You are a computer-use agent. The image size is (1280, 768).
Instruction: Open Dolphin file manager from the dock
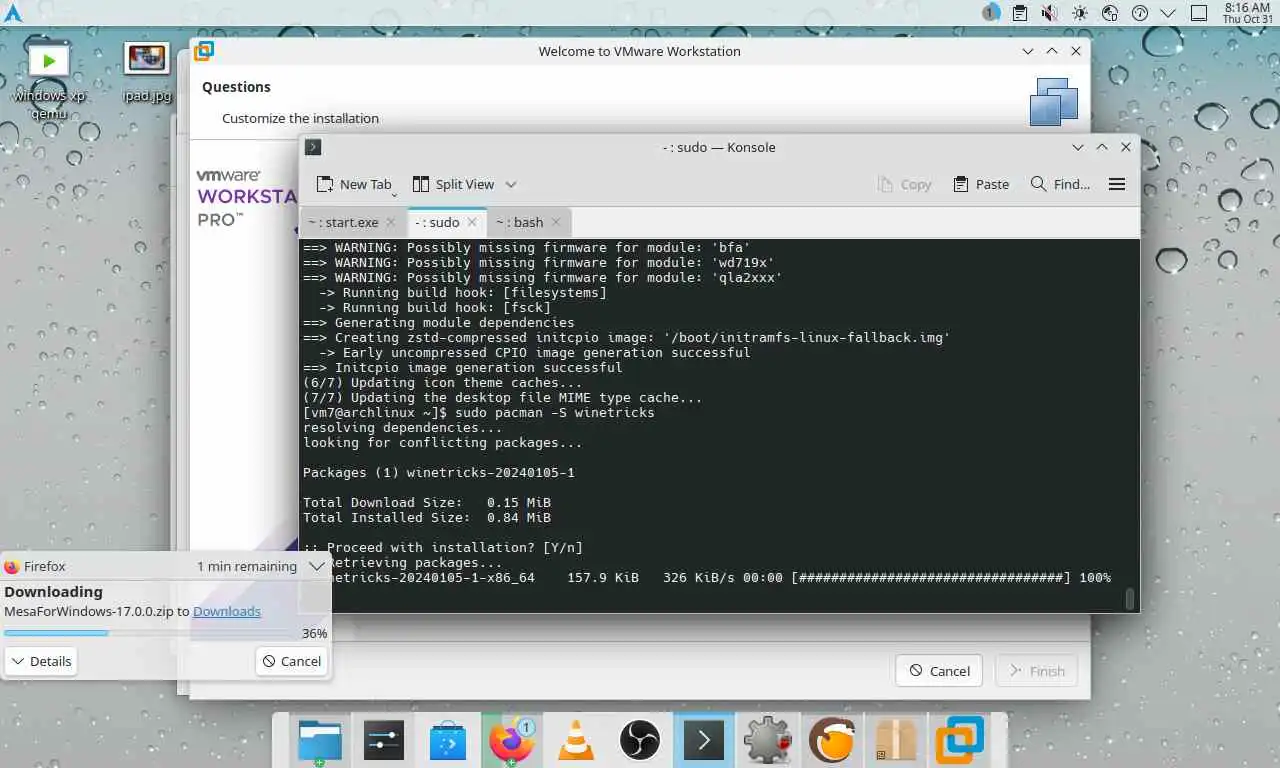pyautogui.click(x=320, y=741)
